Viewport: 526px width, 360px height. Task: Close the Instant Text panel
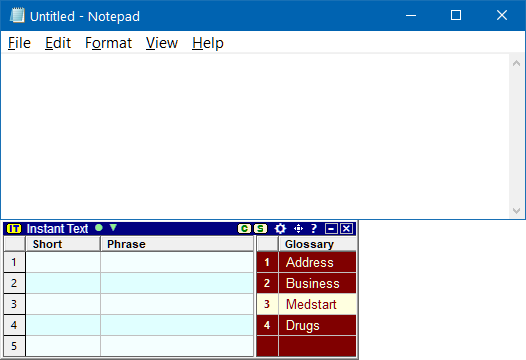(x=347, y=229)
